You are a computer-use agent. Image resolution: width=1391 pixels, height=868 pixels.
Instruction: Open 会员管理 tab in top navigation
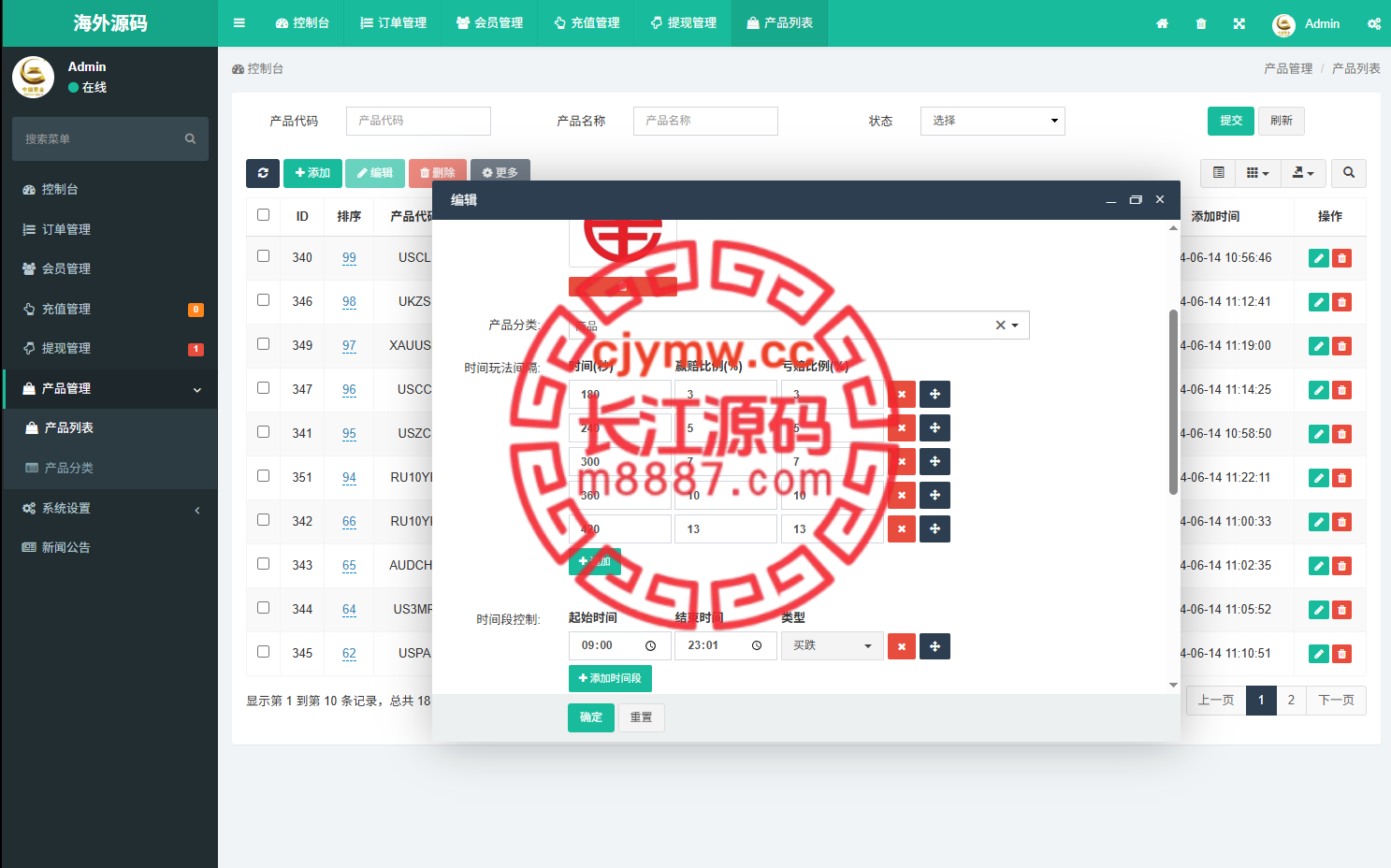489,23
